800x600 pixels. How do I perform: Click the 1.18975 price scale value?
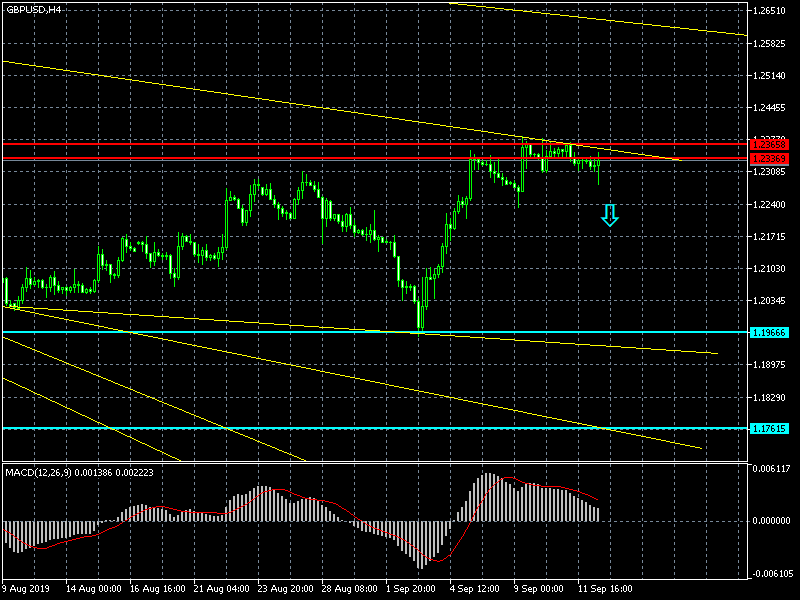(x=769, y=365)
